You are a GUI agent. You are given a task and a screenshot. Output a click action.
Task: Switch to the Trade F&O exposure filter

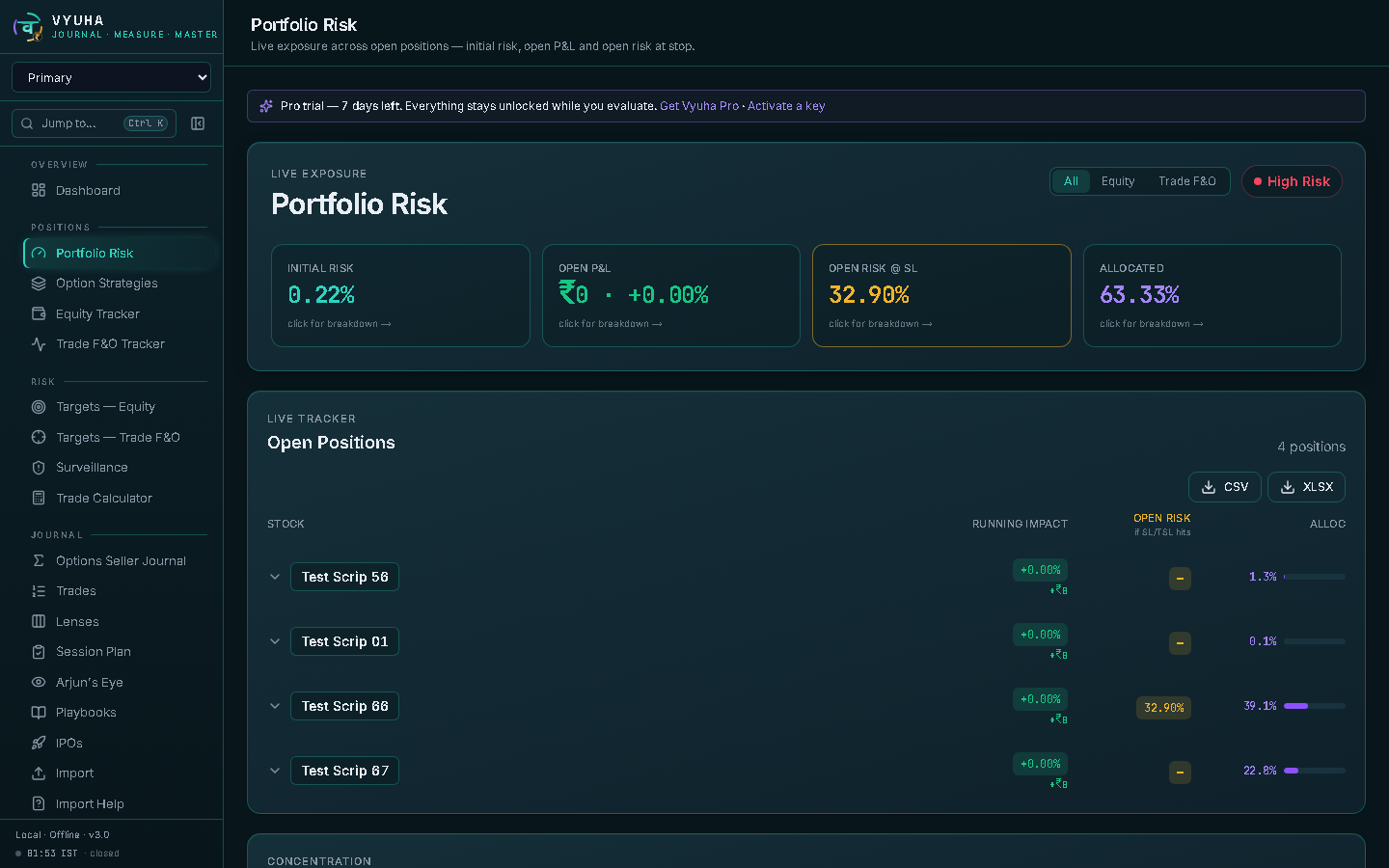coord(1187,181)
